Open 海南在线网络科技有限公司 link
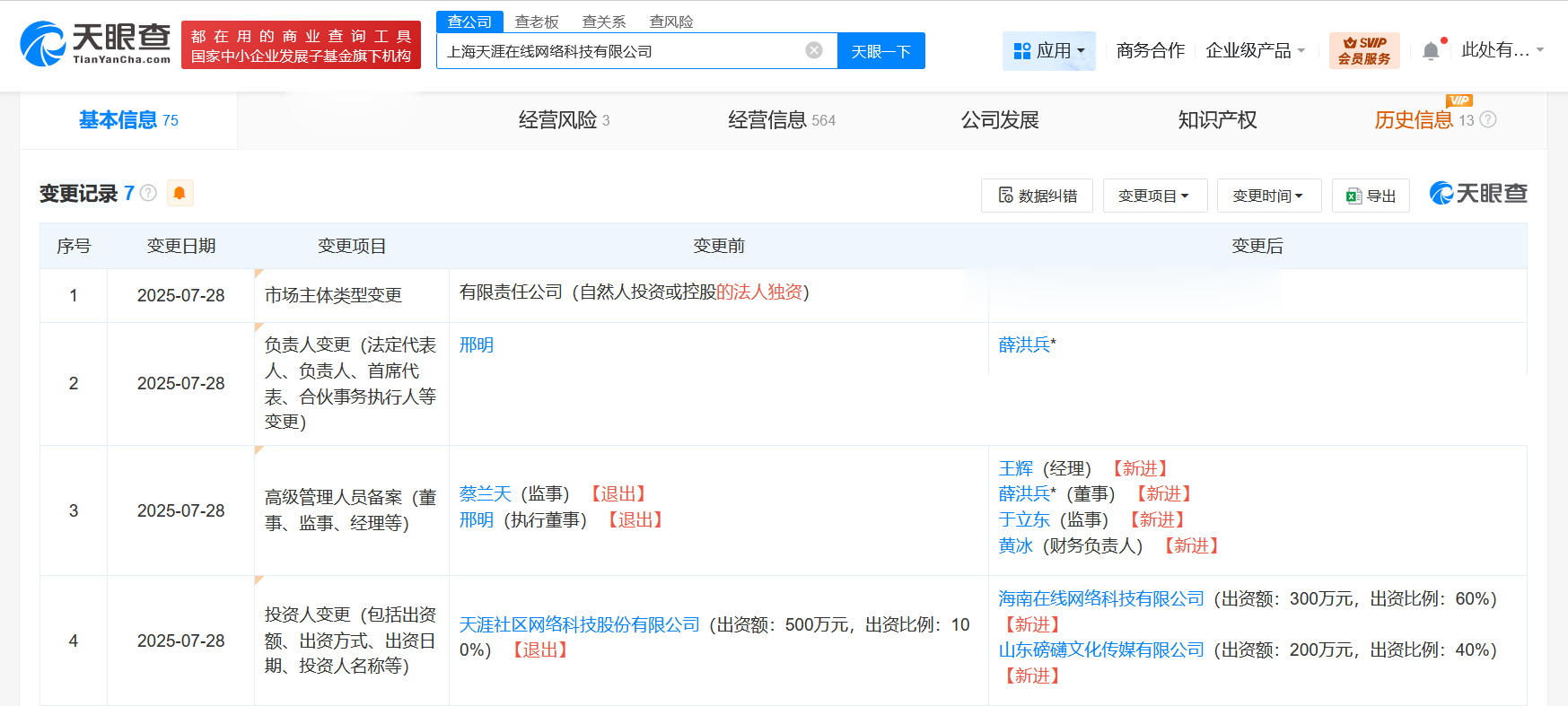 tap(1101, 599)
